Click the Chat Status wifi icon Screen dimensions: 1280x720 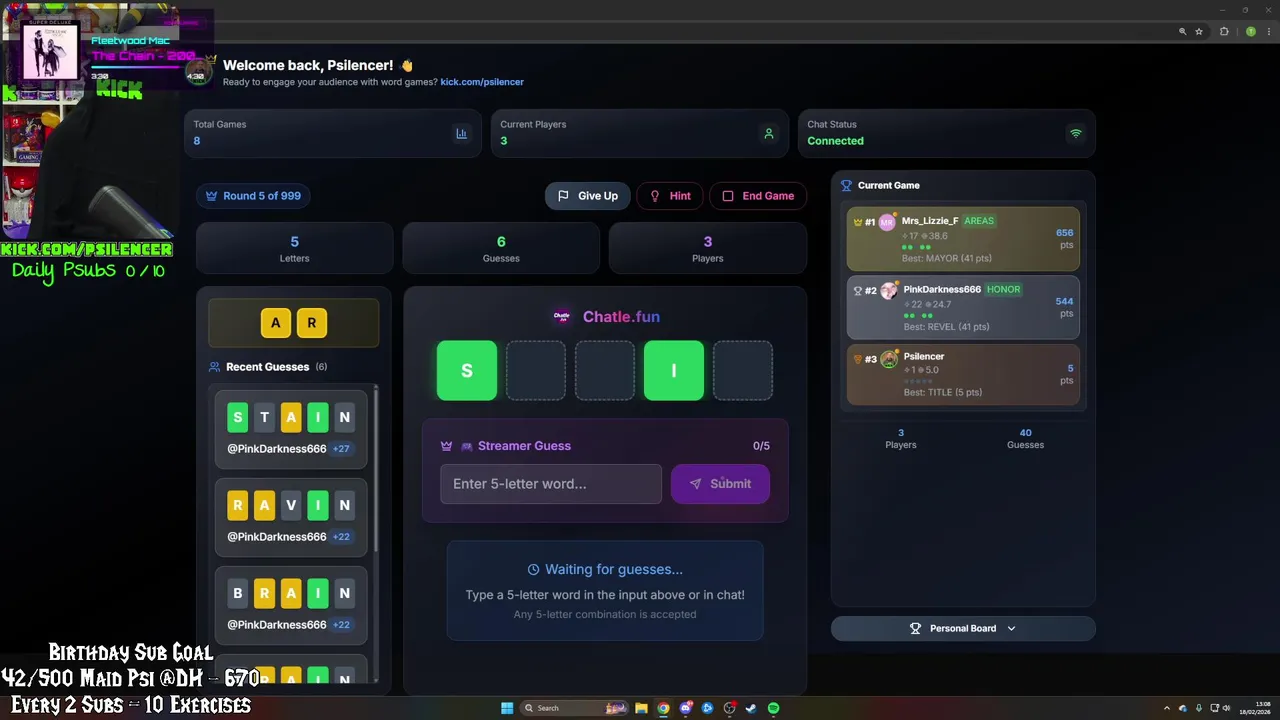click(x=1076, y=133)
